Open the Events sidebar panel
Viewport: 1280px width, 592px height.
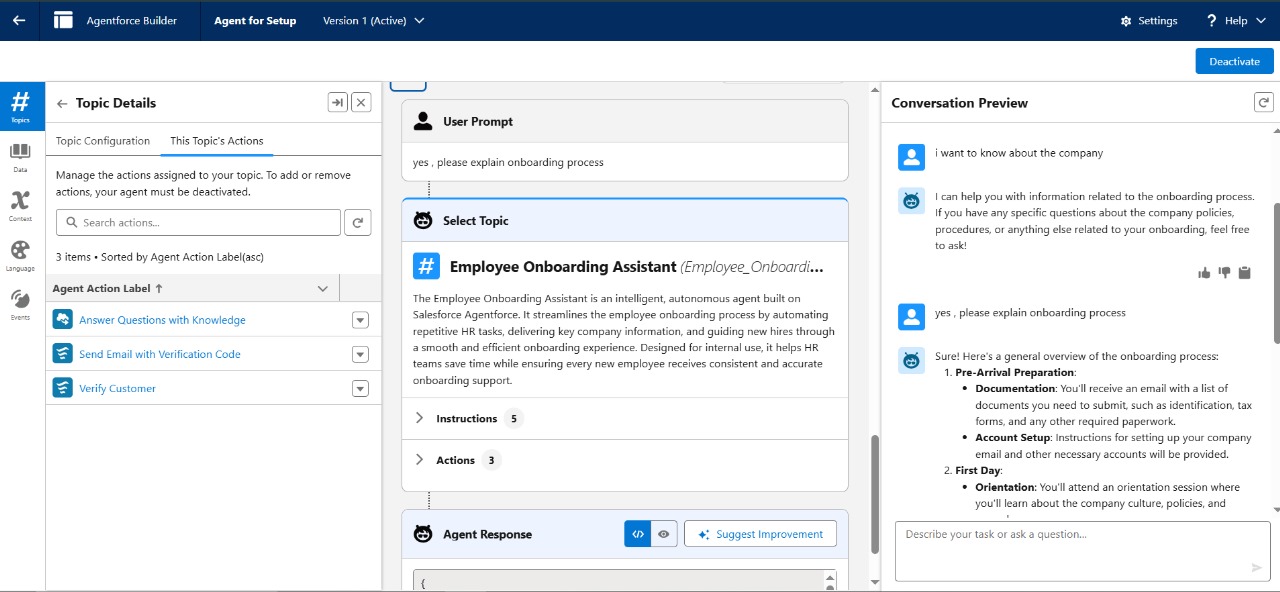pos(20,304)
